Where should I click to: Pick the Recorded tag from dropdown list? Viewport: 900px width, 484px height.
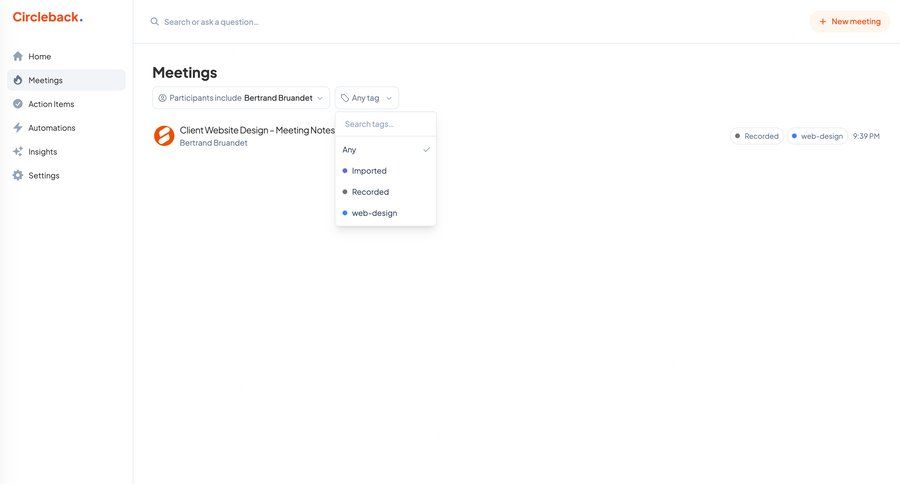click(385, 192)
